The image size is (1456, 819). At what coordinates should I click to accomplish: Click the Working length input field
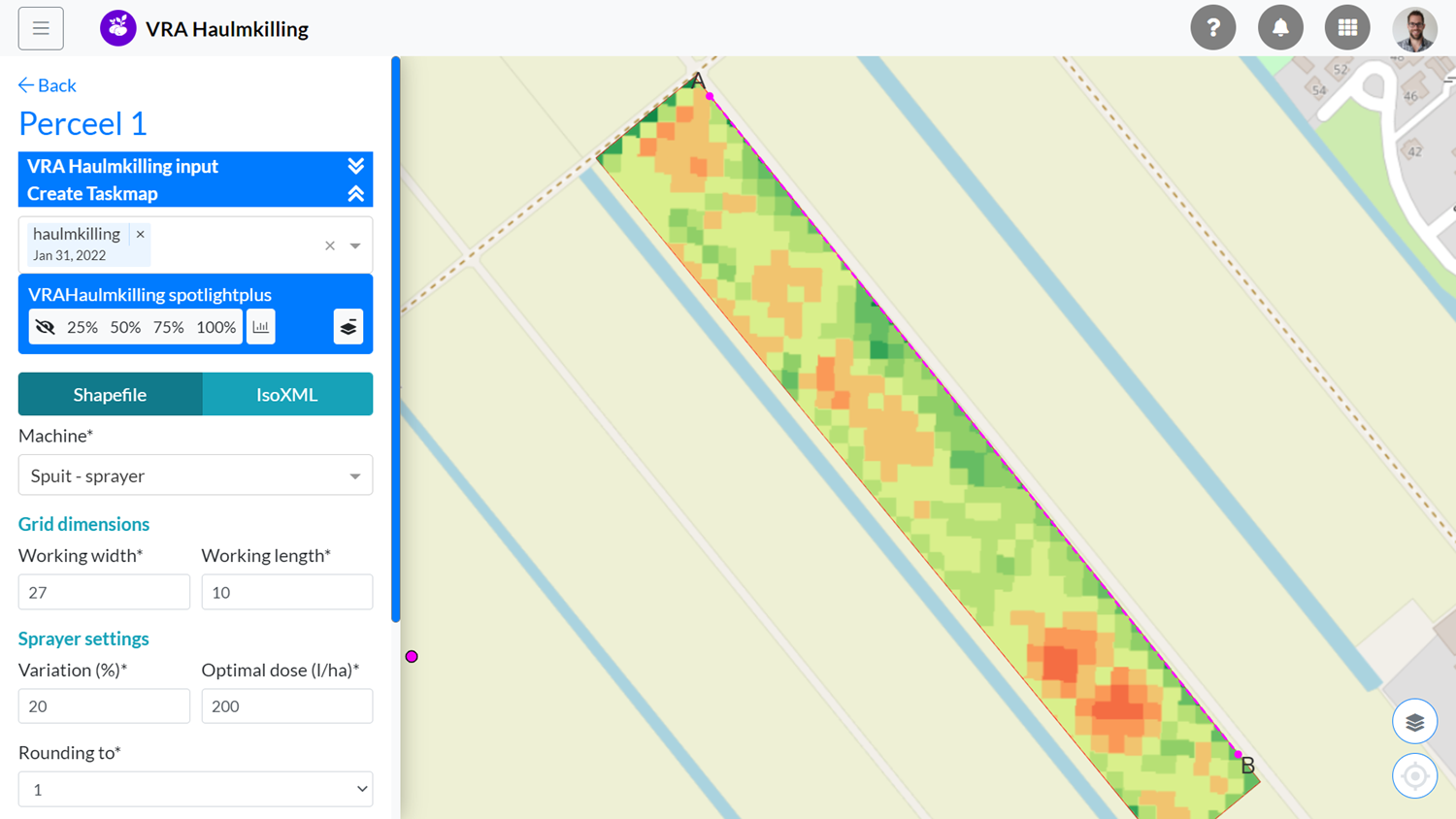coord(287,592)
